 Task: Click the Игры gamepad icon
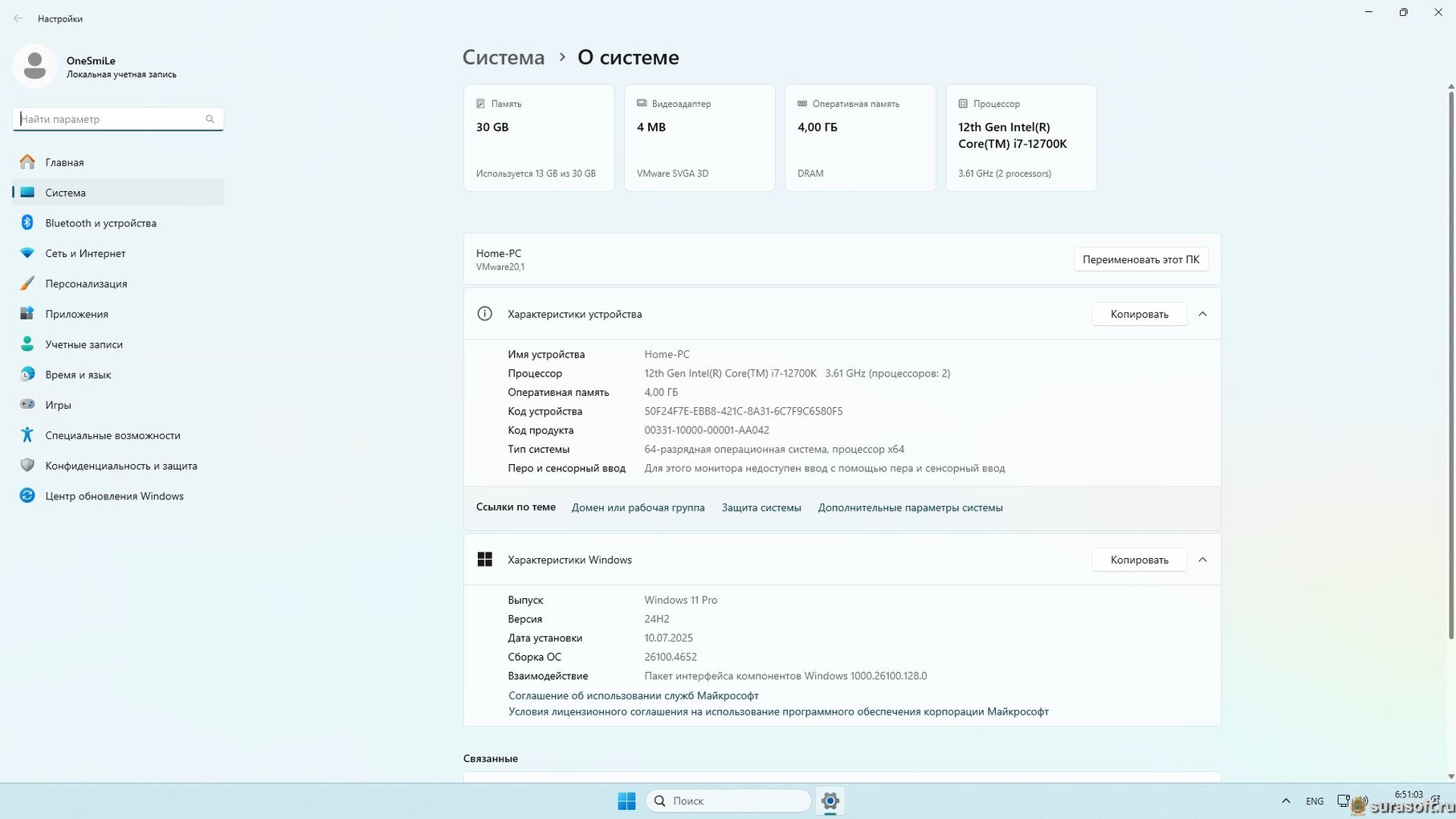click(x=27, y=405)
